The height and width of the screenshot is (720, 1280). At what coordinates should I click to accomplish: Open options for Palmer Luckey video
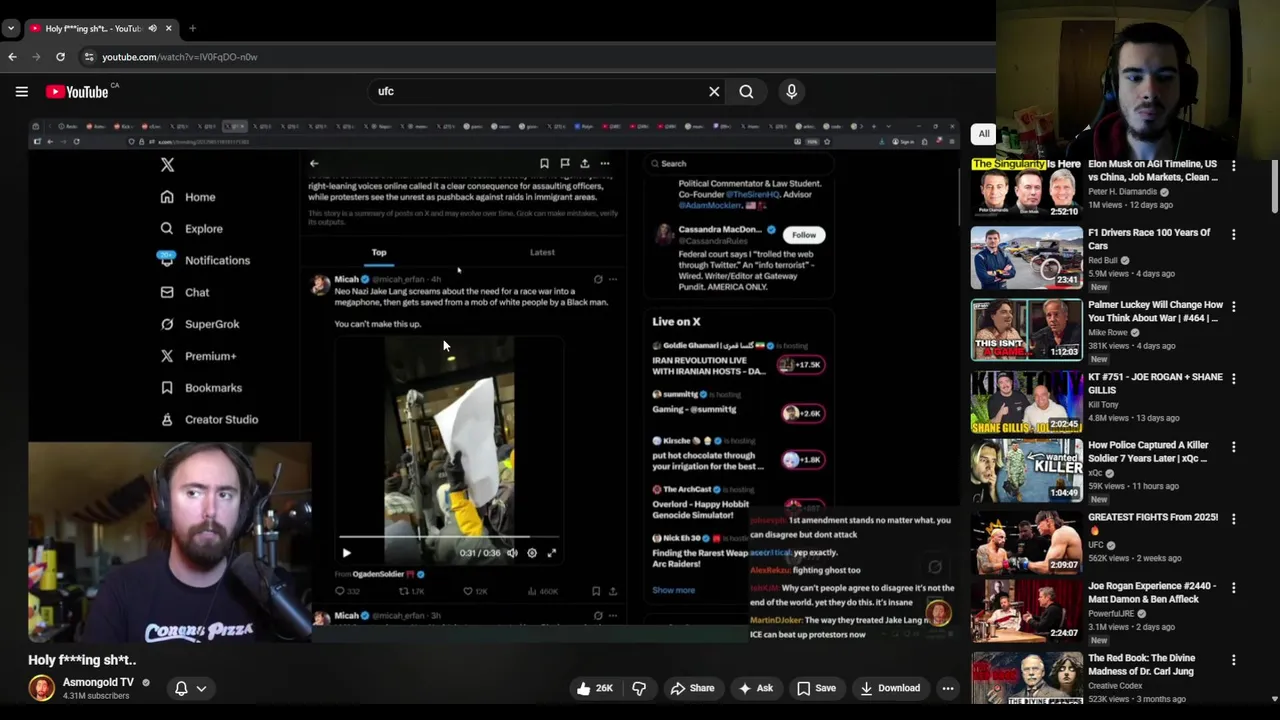(x=1233, y=306)
